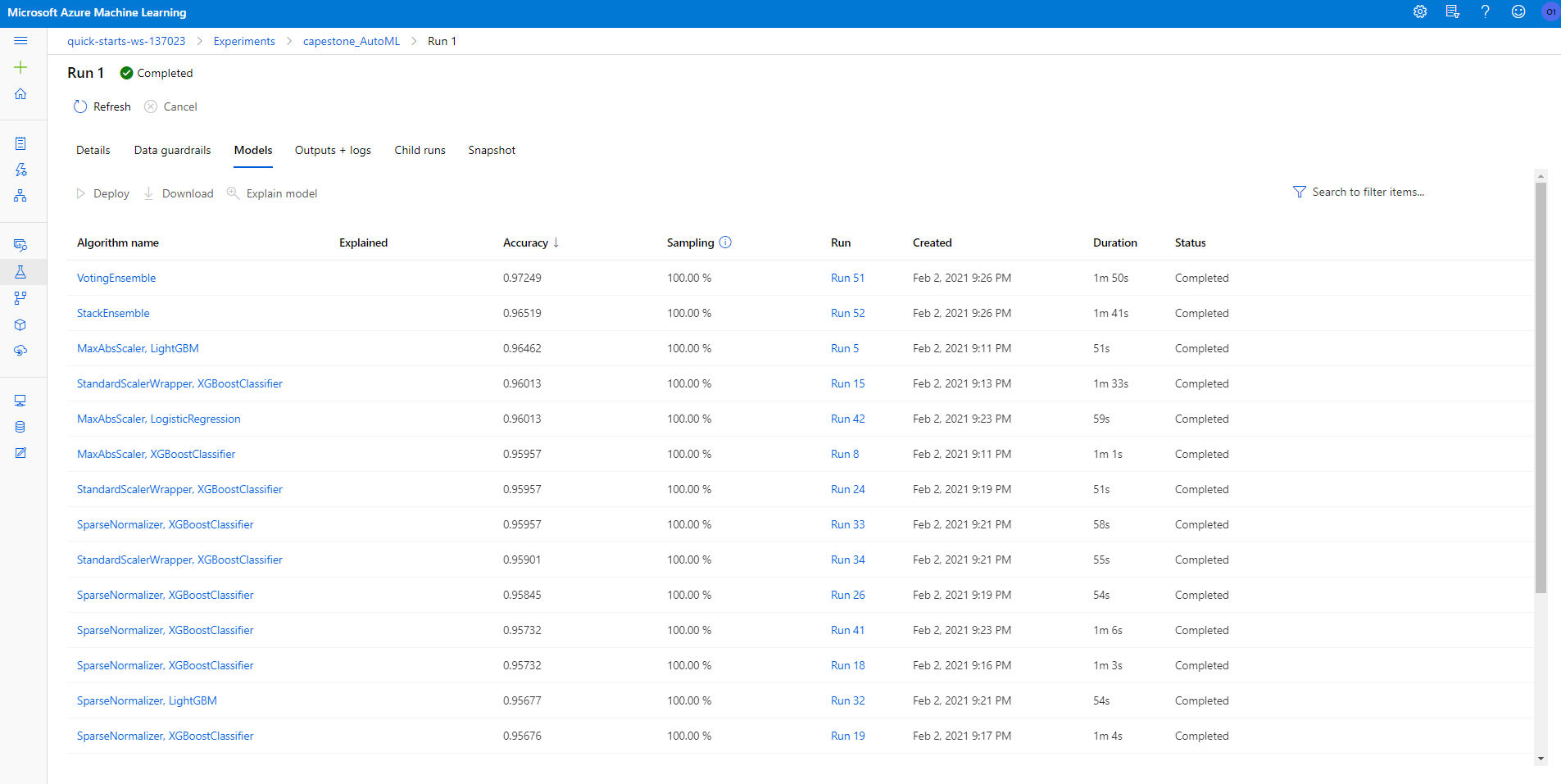Open the Run 15 link
Image resolution: width=1561 pixels, height=784 pixels.
click(x=847, y=383)
